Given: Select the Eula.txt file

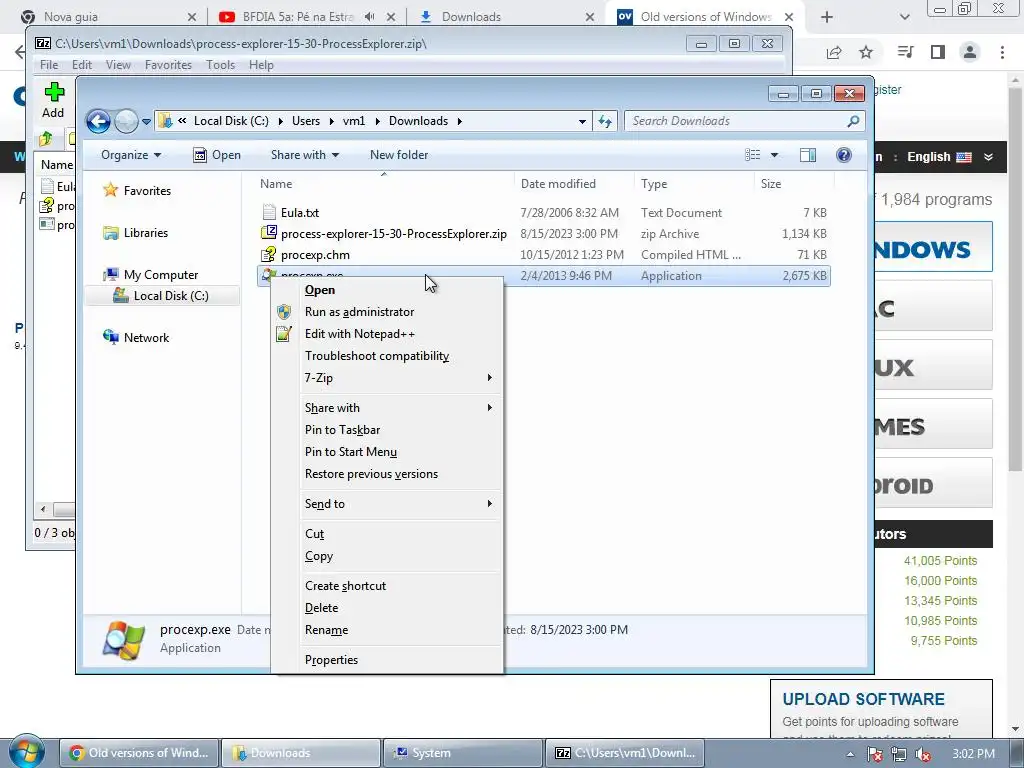Looking at the screenshot, I should (x=543, y=213).
